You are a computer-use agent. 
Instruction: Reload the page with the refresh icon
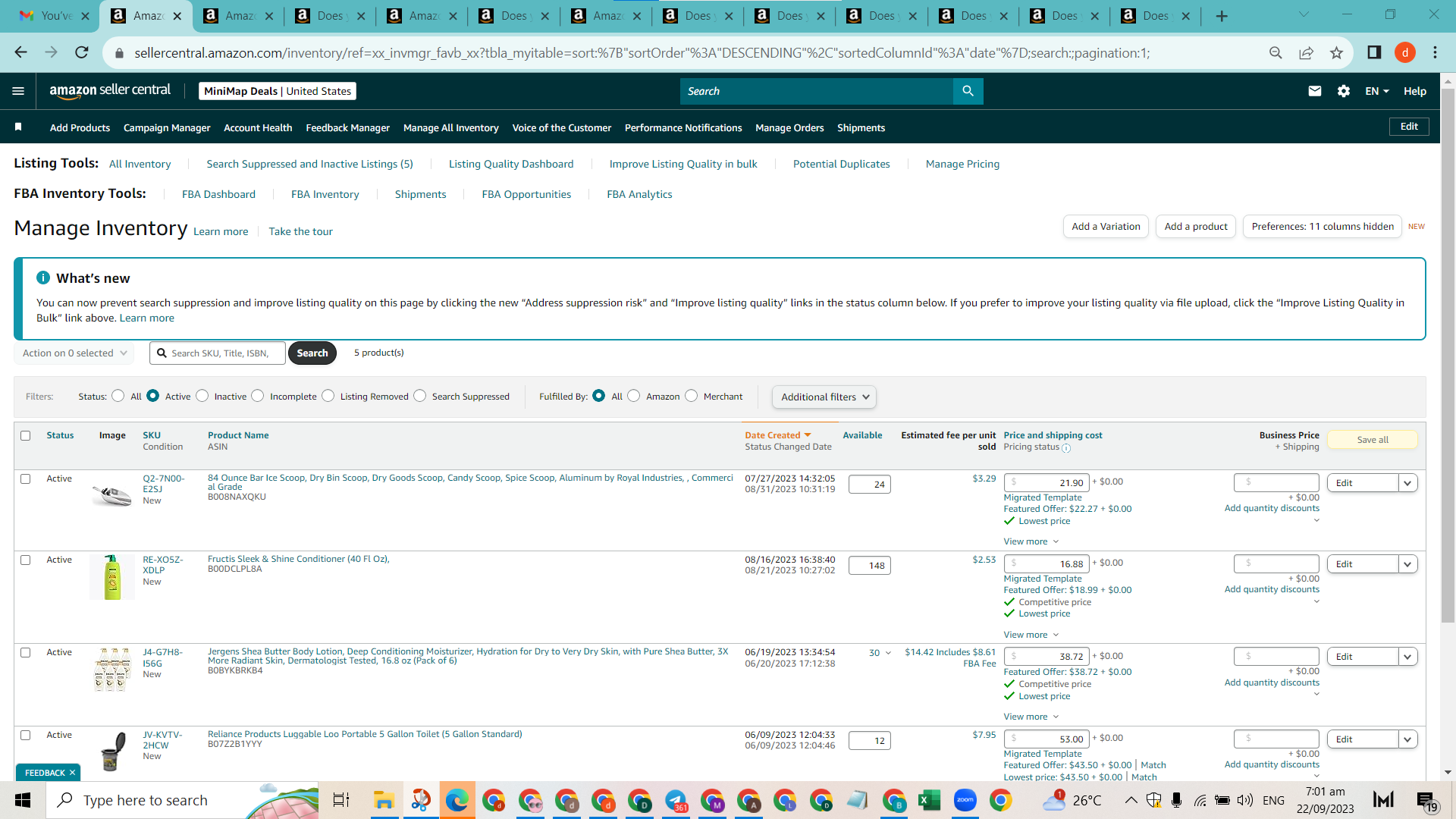(x=82, y=52)
